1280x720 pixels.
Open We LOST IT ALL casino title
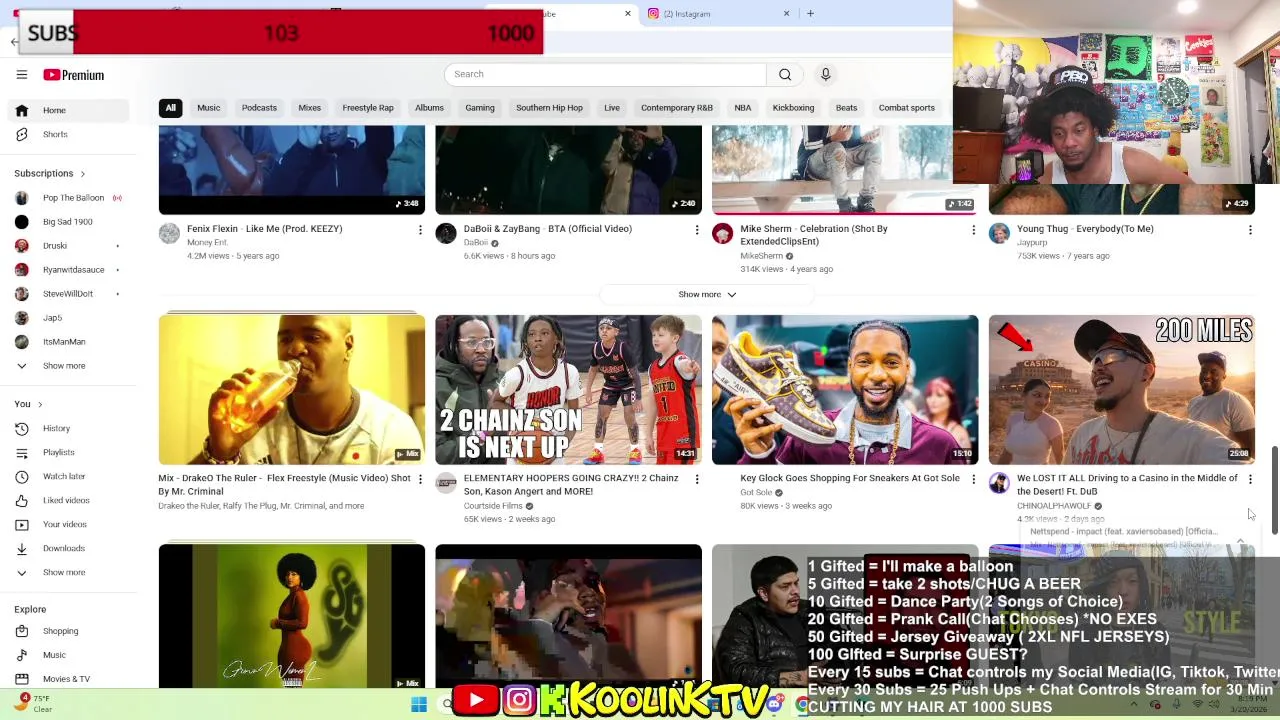click(1127, 484)
